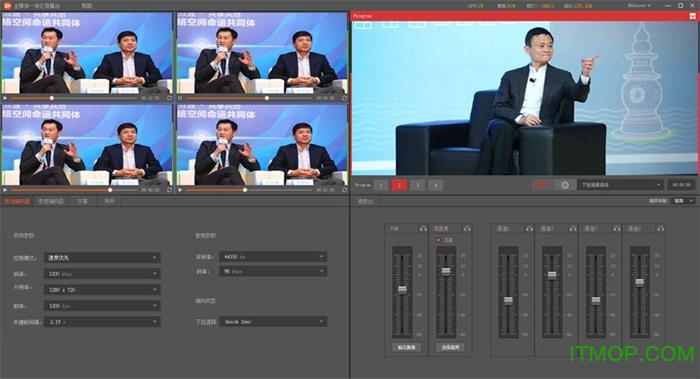Screen dimensions: 700x379
Task: Switch Program output to source 1
Action: 381,185
